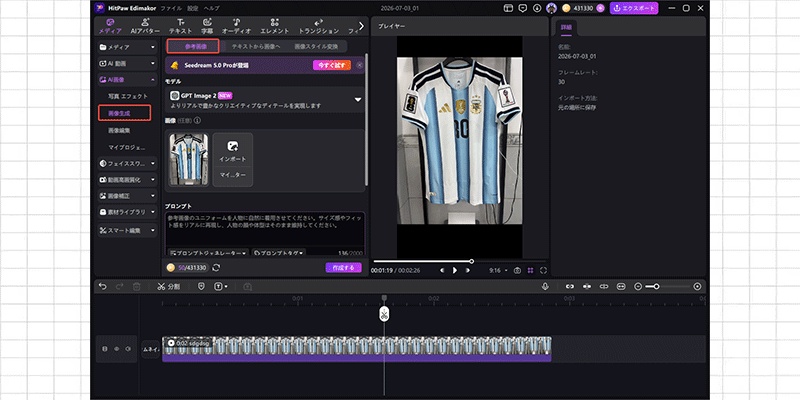Screen dimensions: 800x400
Task: Open マイプロジェ... in the sidebar
Action: [x=127, y=147]
